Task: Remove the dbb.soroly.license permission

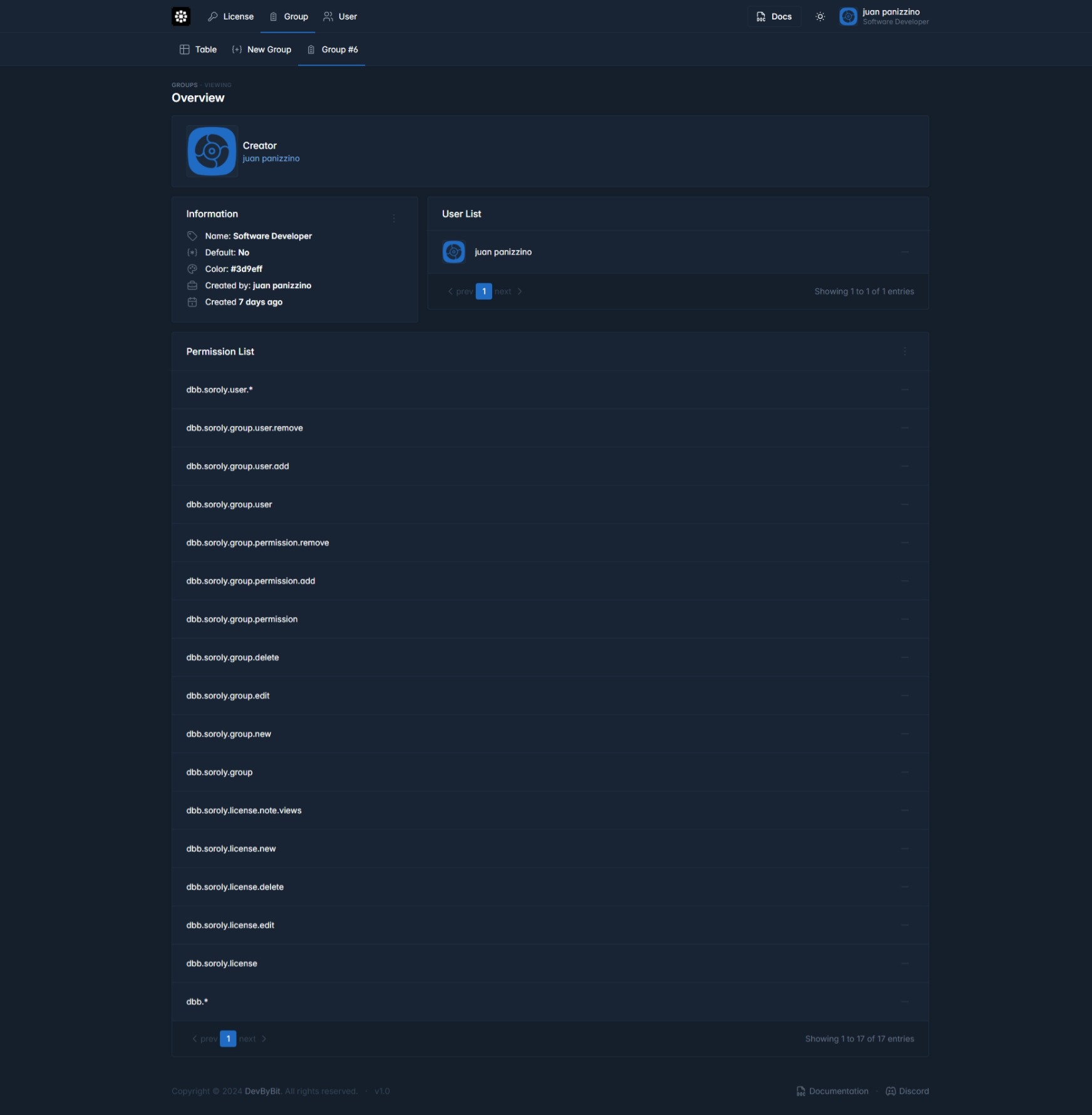Action: [x=905, y=963]
